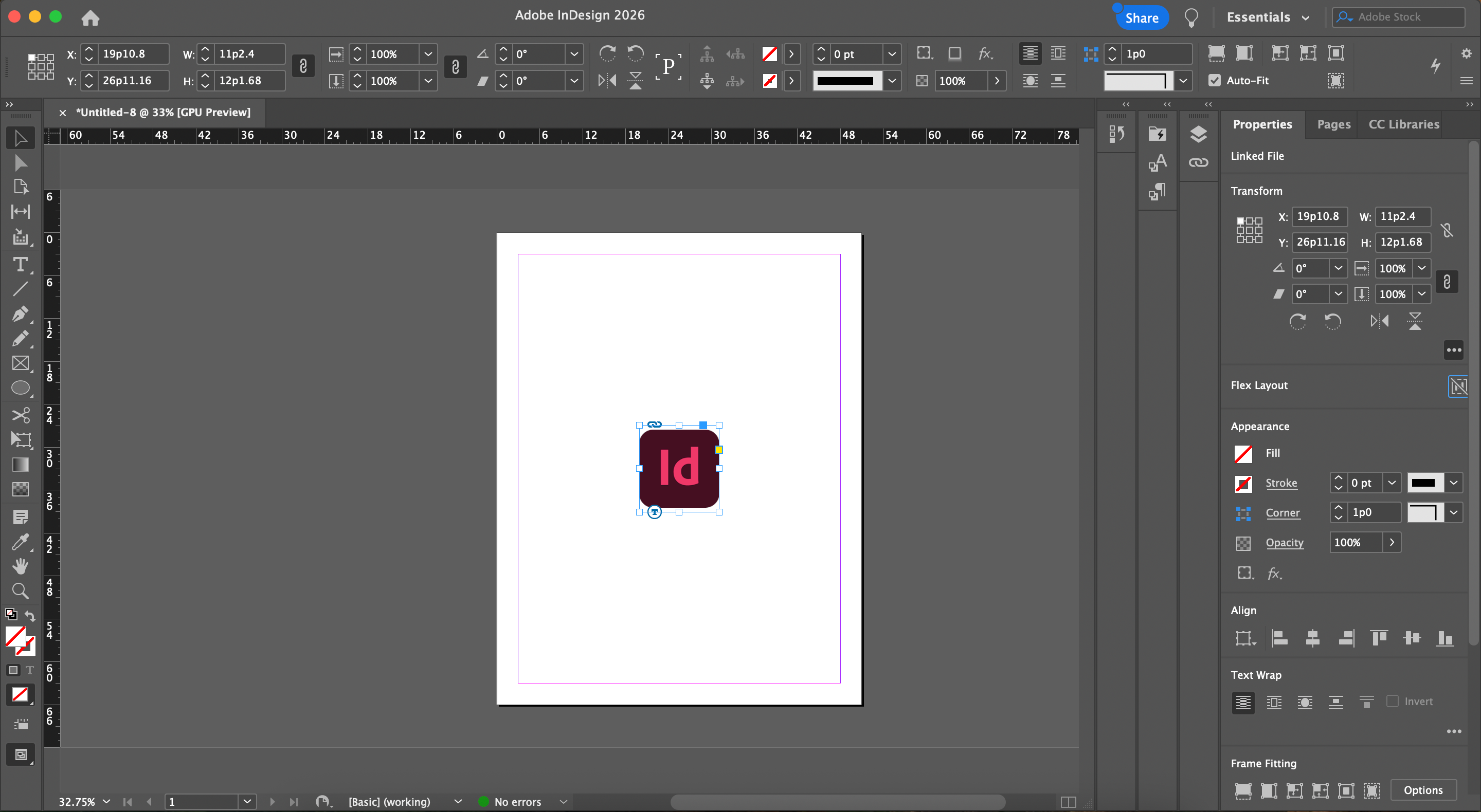
Task: Open the Links panel icon
Action: (1198, 162)
